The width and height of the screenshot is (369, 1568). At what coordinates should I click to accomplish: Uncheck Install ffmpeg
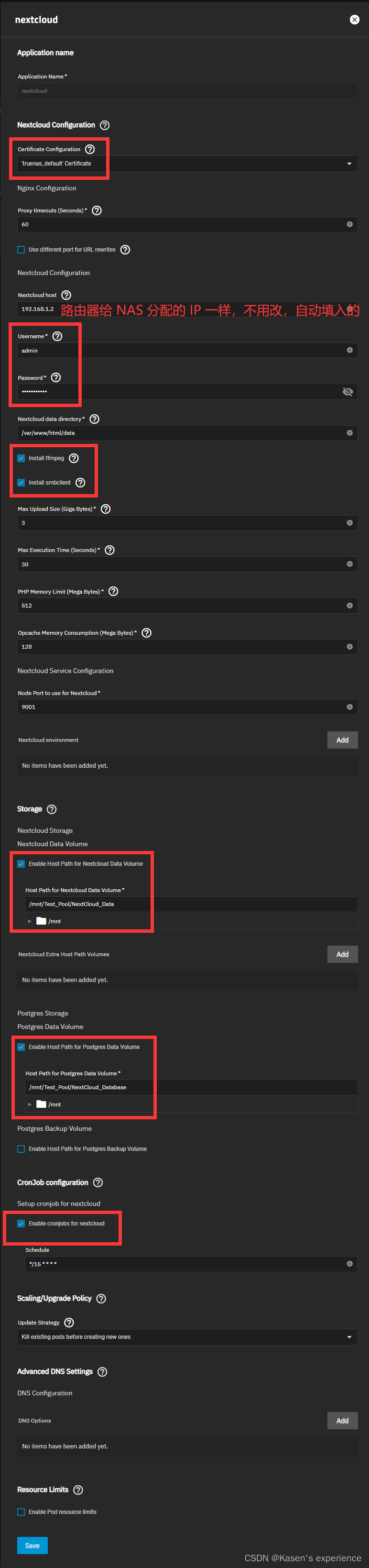point(22,458)
